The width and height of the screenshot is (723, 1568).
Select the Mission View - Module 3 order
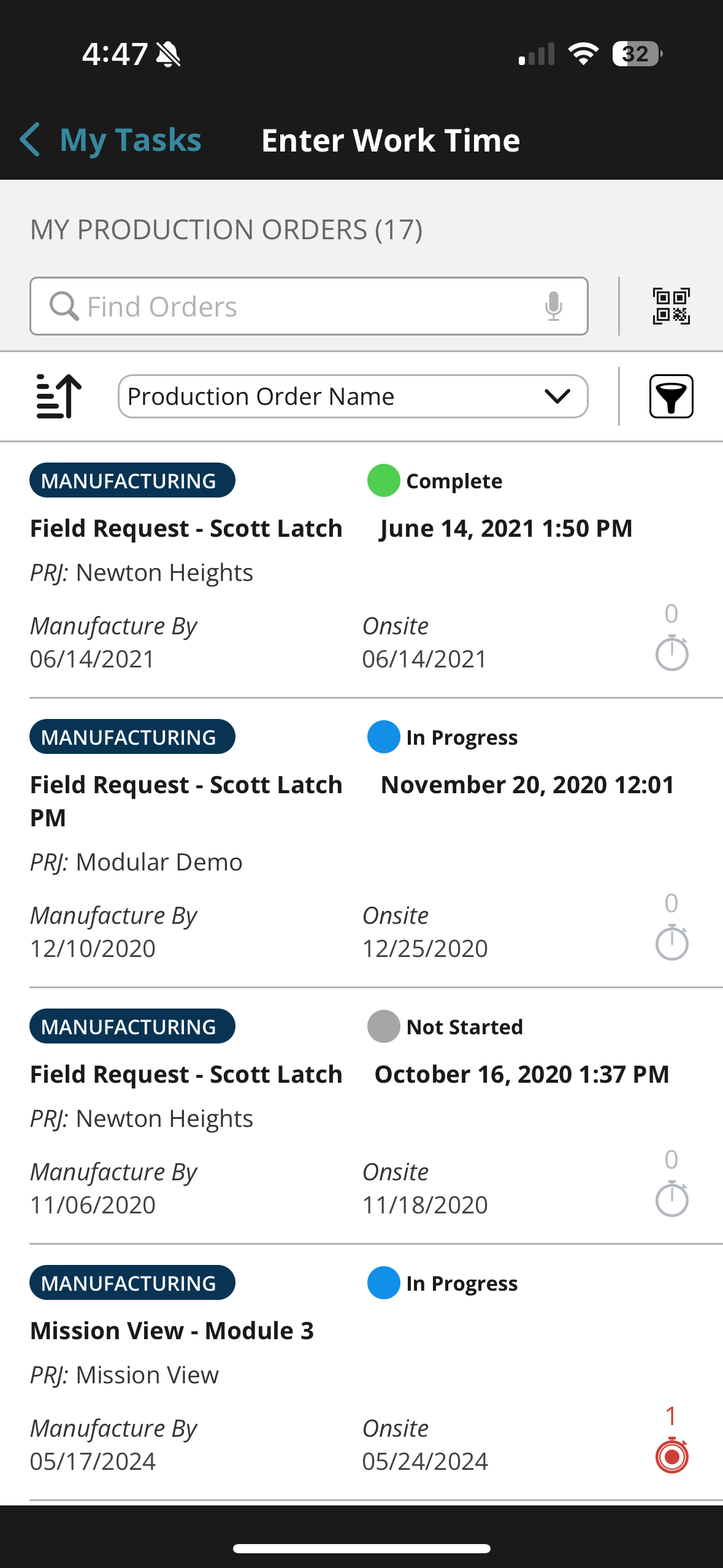coord(172,1331)
